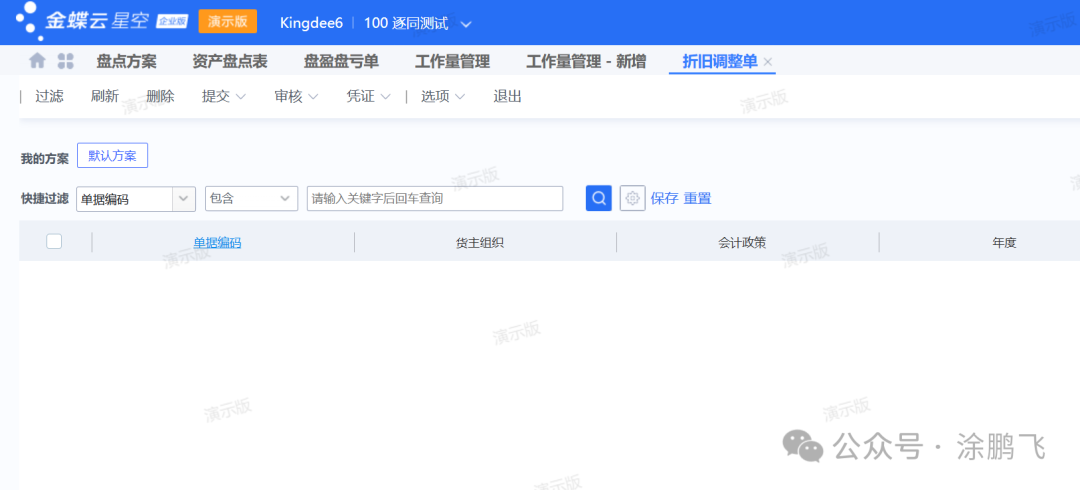Click the 默认方案 button
Screen dimensions: 1080x490
coord(112,156)
